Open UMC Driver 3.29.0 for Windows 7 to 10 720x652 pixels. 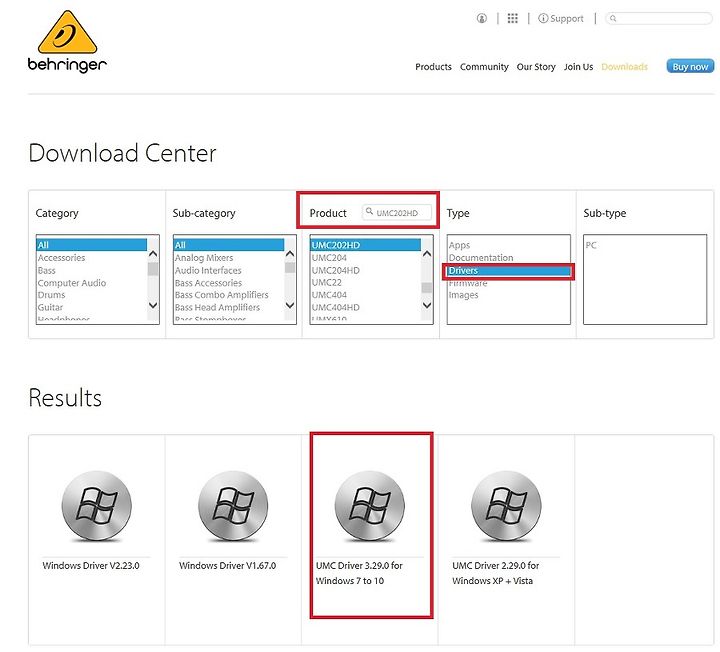359,573
